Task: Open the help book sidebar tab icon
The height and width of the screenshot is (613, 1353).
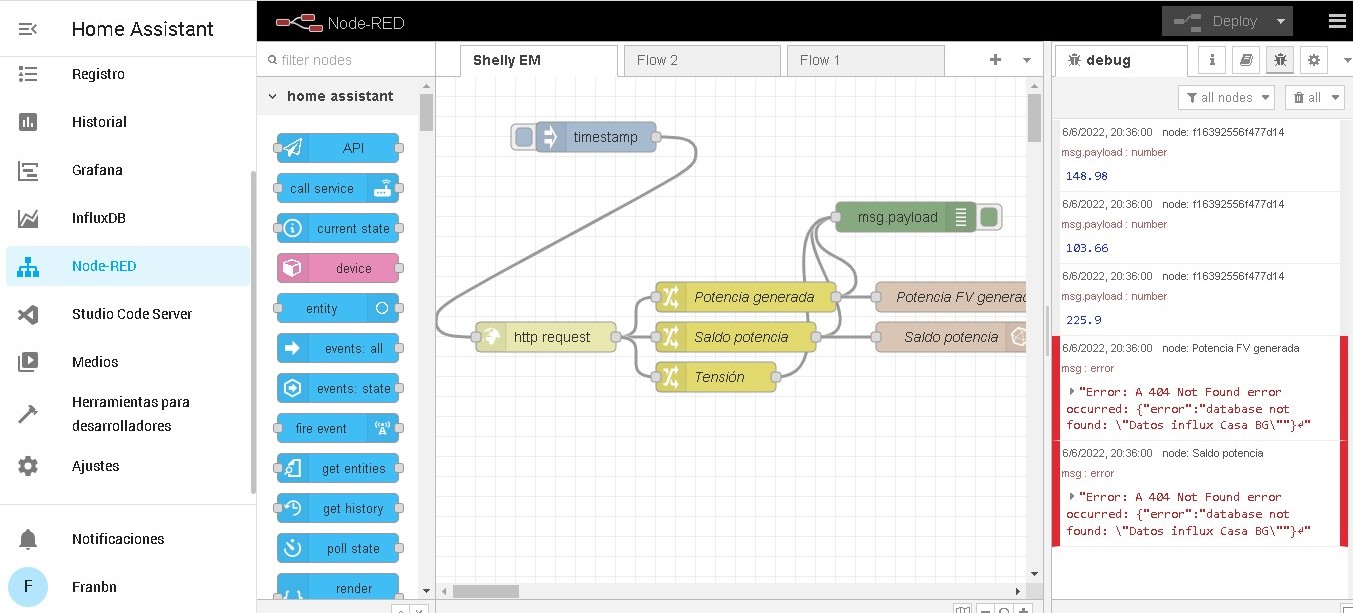Action: coord(1246,60)
